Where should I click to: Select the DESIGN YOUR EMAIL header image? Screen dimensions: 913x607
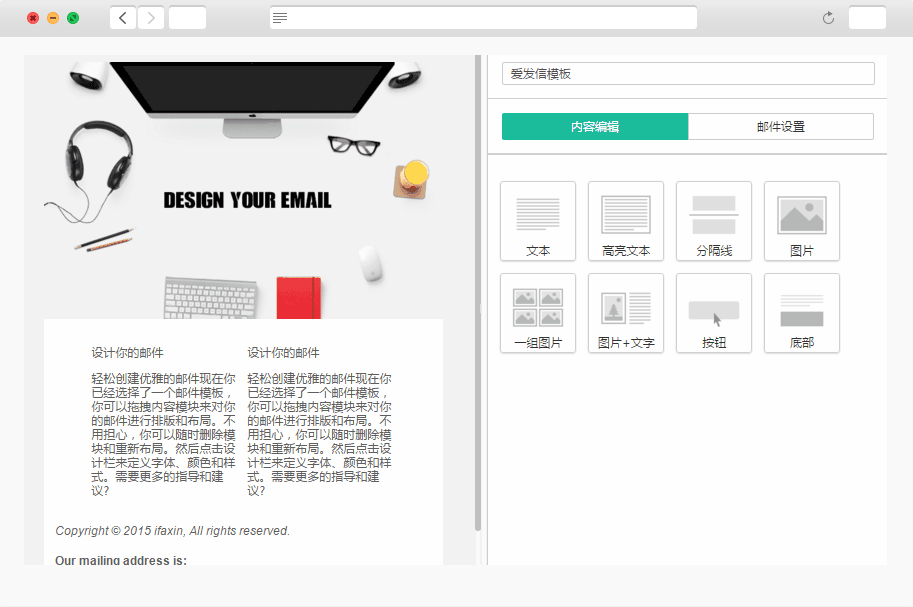click(243, 188)
